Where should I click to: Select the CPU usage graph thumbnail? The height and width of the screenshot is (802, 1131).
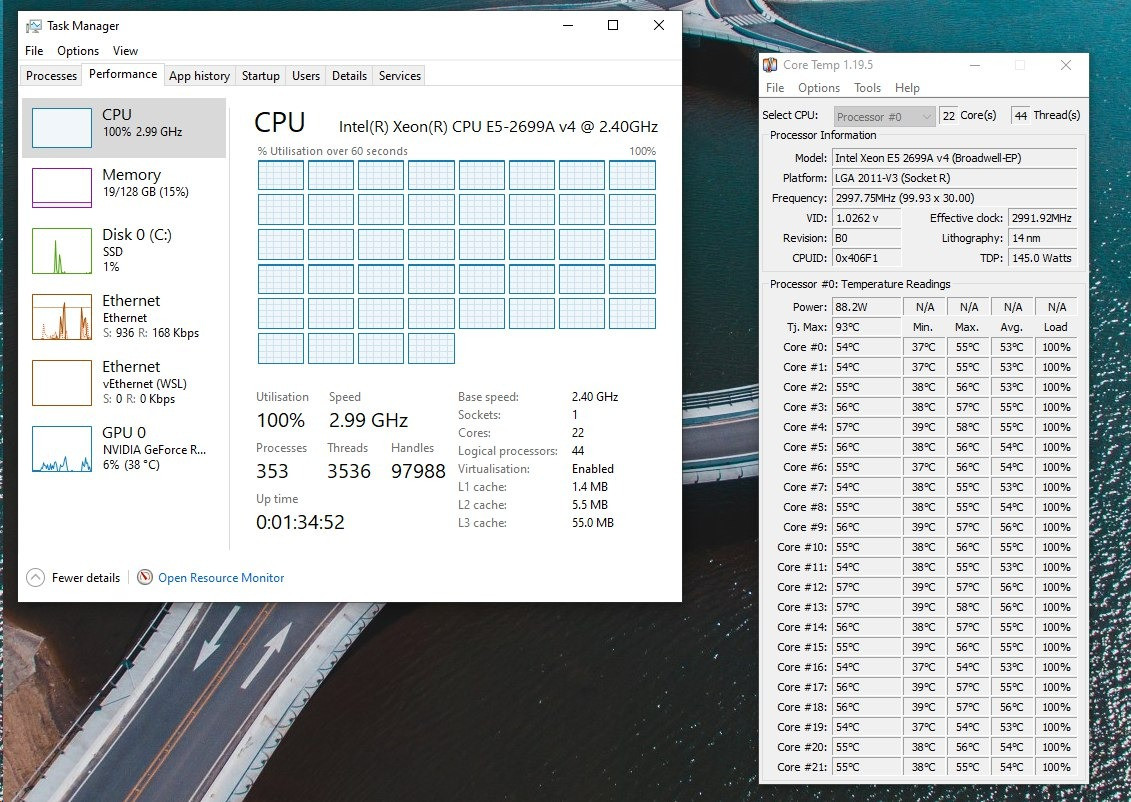click(x=62, y=128)
